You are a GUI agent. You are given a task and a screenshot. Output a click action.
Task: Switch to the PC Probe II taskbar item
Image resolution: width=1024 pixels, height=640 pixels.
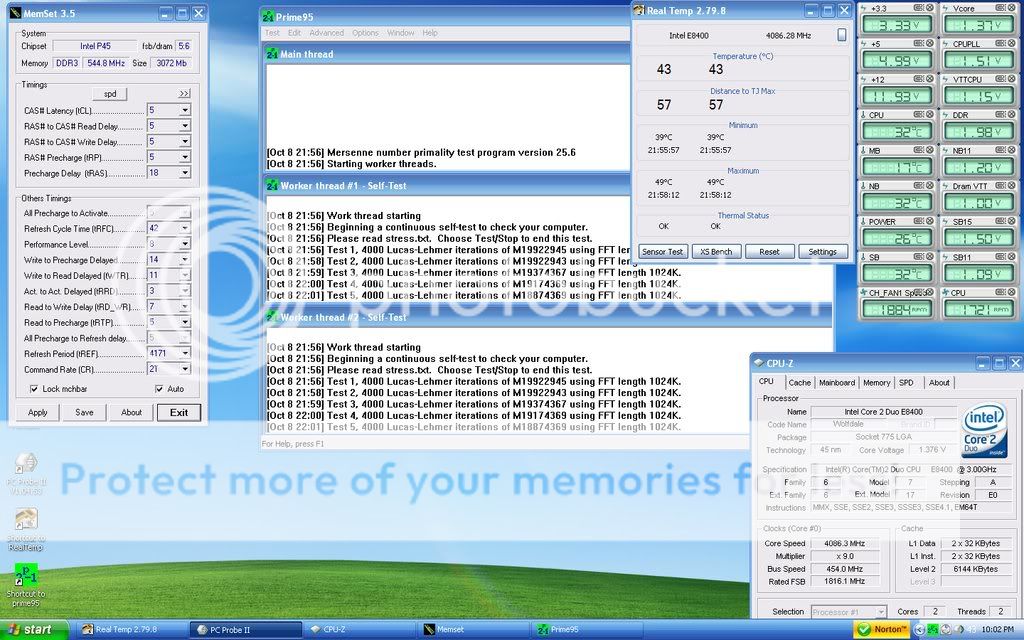click(x=246, y=630)
